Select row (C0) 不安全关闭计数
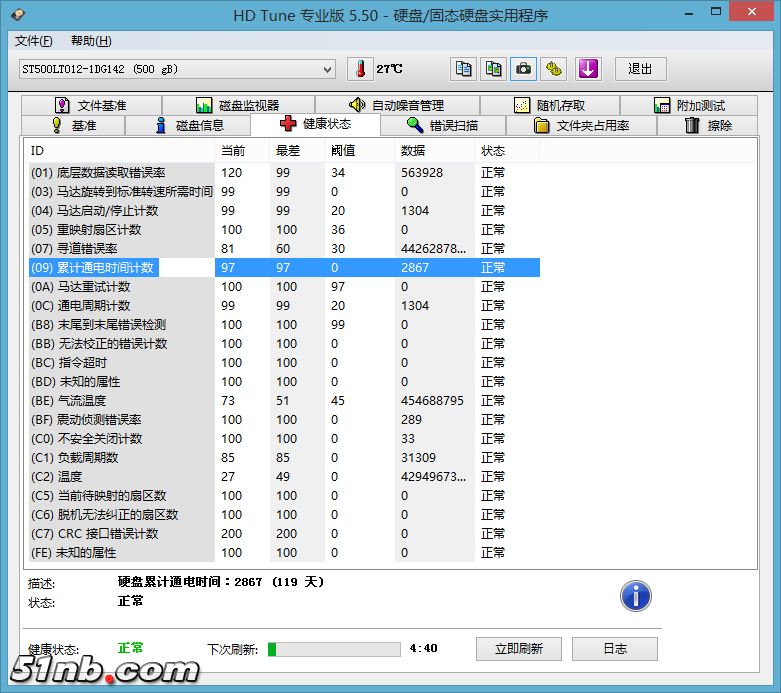Viewport: 781px width, 693px height. [284, 438]
